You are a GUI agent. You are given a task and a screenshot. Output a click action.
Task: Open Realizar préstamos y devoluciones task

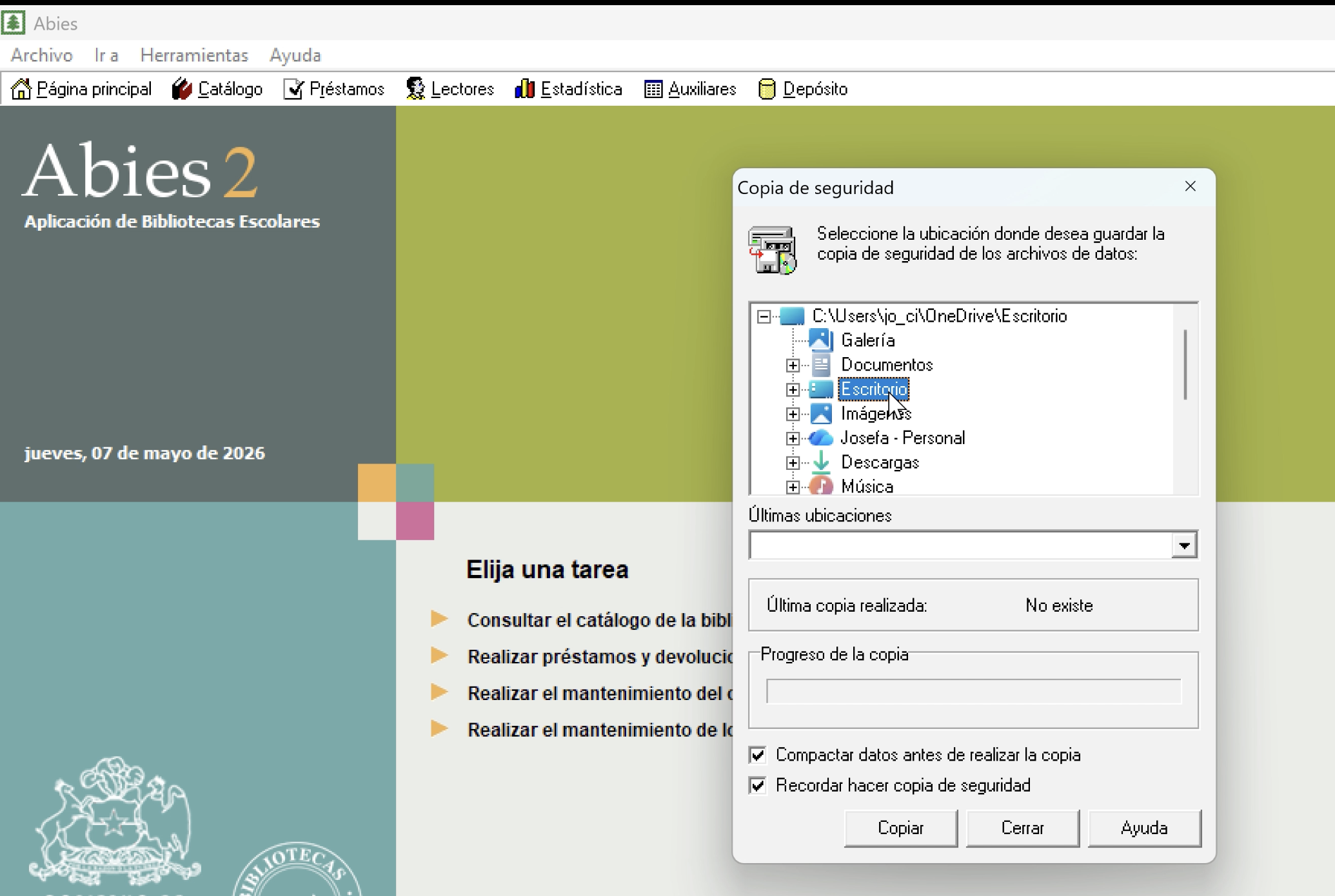(600, 656)
